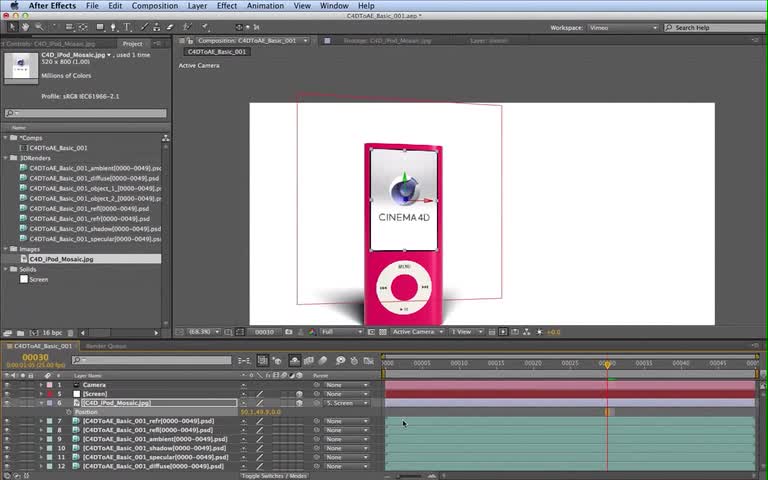Toggle eye for C4D_iPod_Mosaic.jpg layer
This screenshot has width=768, height=480.
point(7,403)
